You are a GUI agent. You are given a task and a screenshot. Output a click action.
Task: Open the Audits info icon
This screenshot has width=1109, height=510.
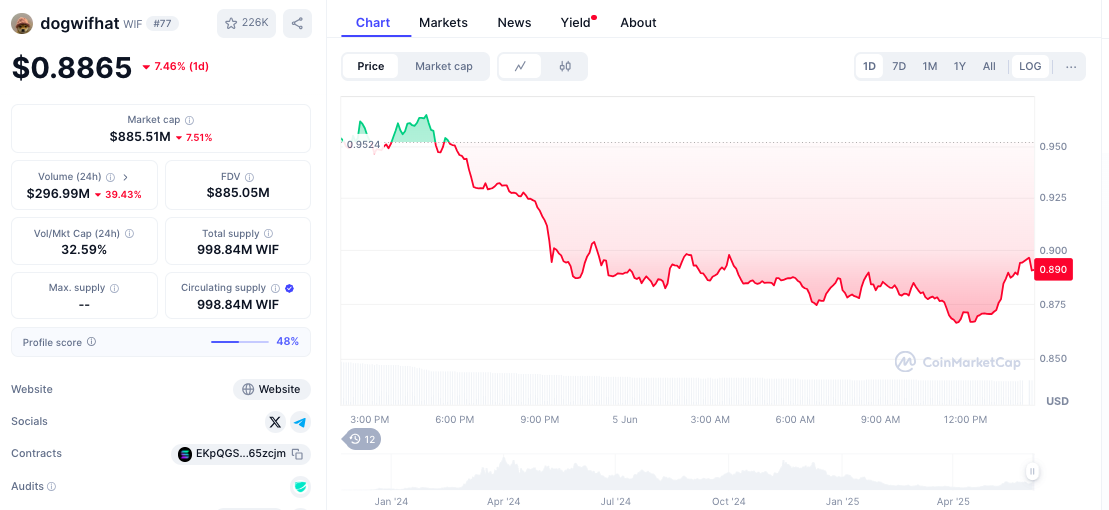pyautogui.click(x=52, y=487)
